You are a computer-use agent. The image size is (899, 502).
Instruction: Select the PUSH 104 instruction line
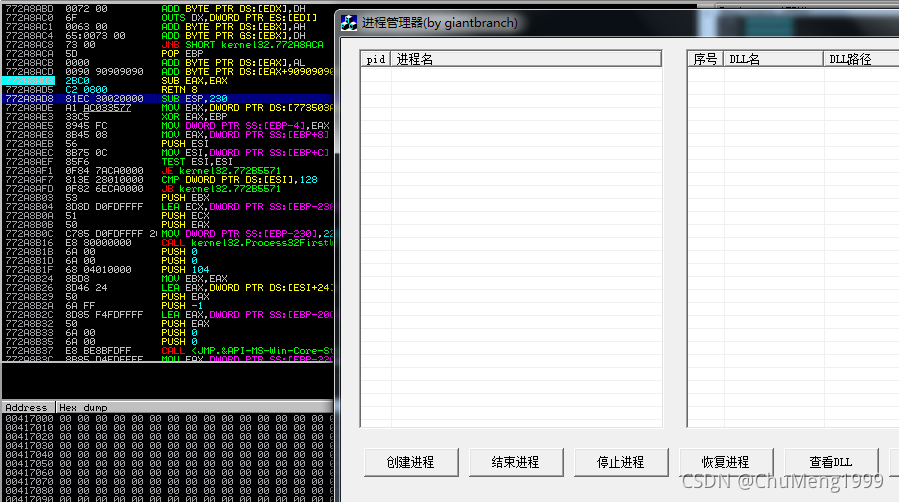click(x=167, y=269)
